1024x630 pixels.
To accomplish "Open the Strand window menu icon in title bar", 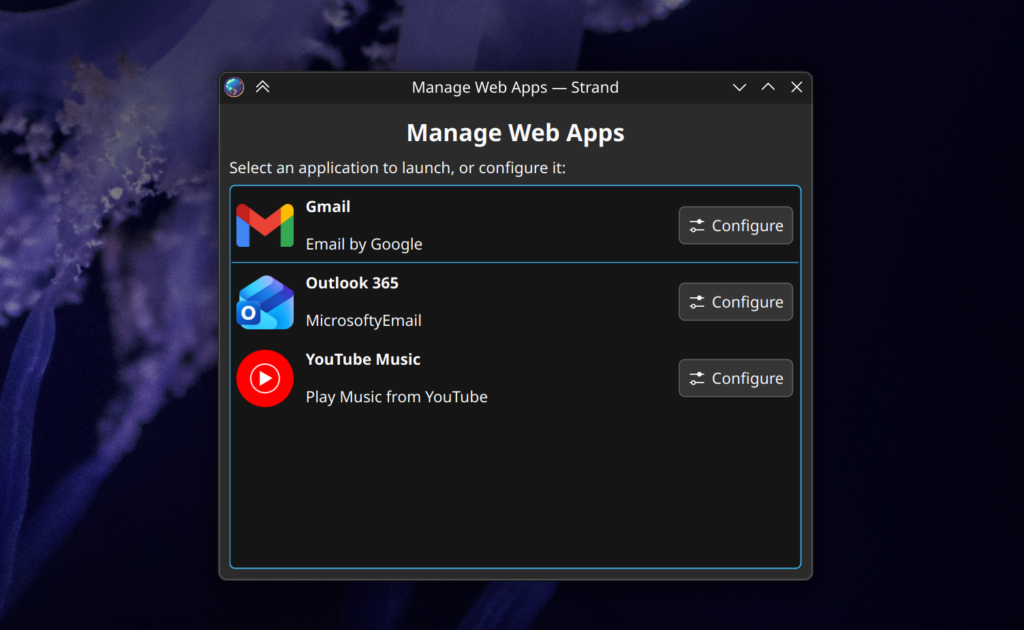I will tap(234, 87).
